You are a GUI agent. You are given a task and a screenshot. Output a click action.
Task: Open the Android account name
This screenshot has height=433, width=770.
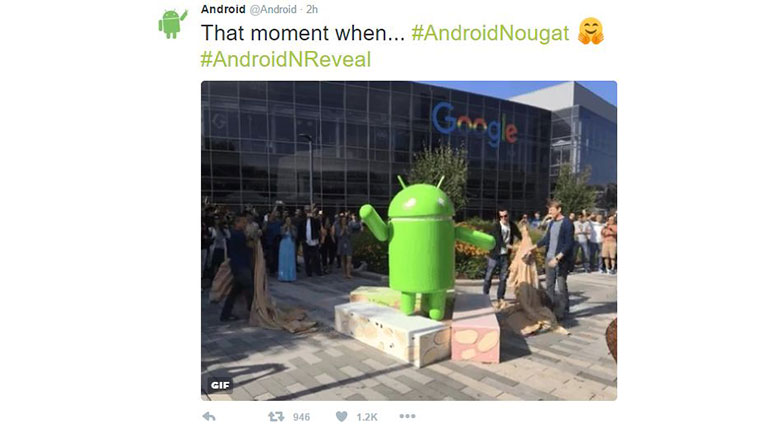point(223,9)
